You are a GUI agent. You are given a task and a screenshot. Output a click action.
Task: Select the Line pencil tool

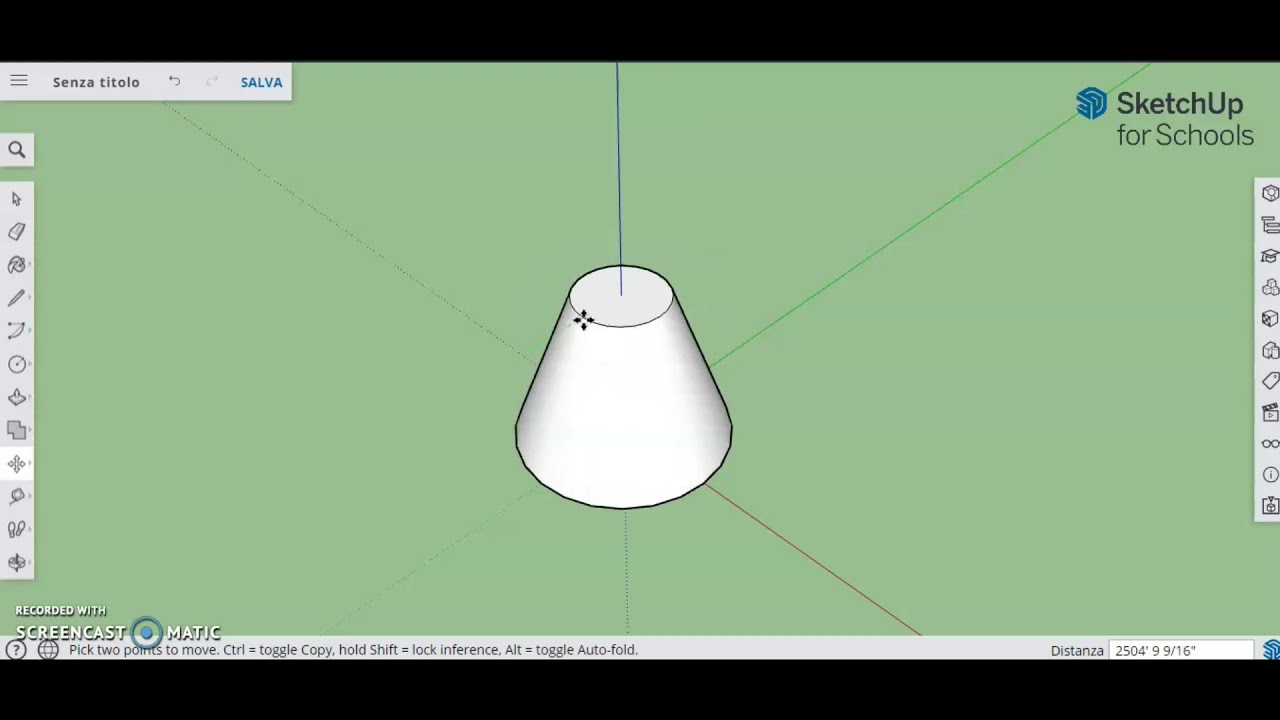click(x=17, y=298)
